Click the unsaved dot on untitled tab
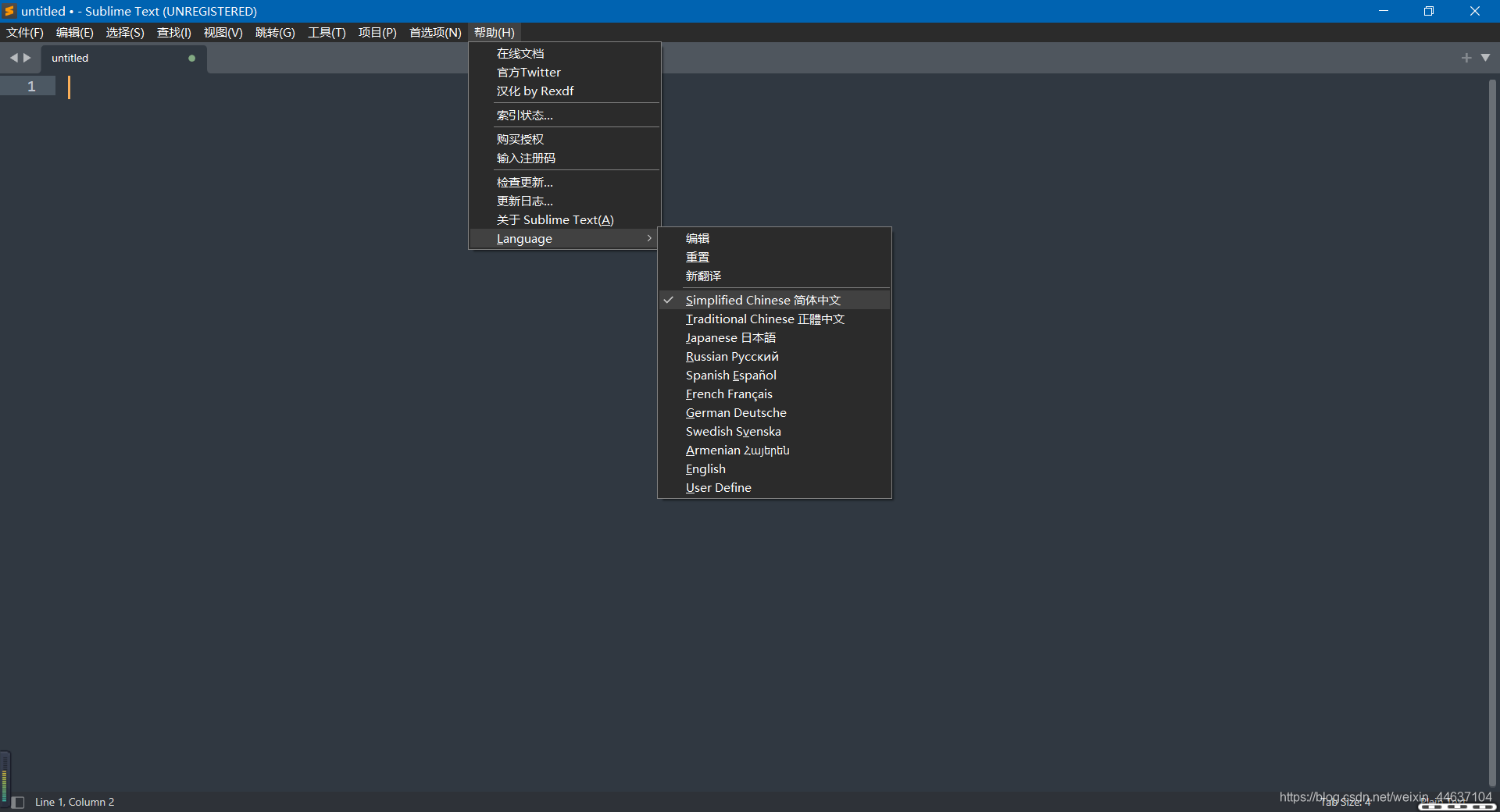Image resolution: width=1500 pixels, height=812 pixels. (192, 58)
